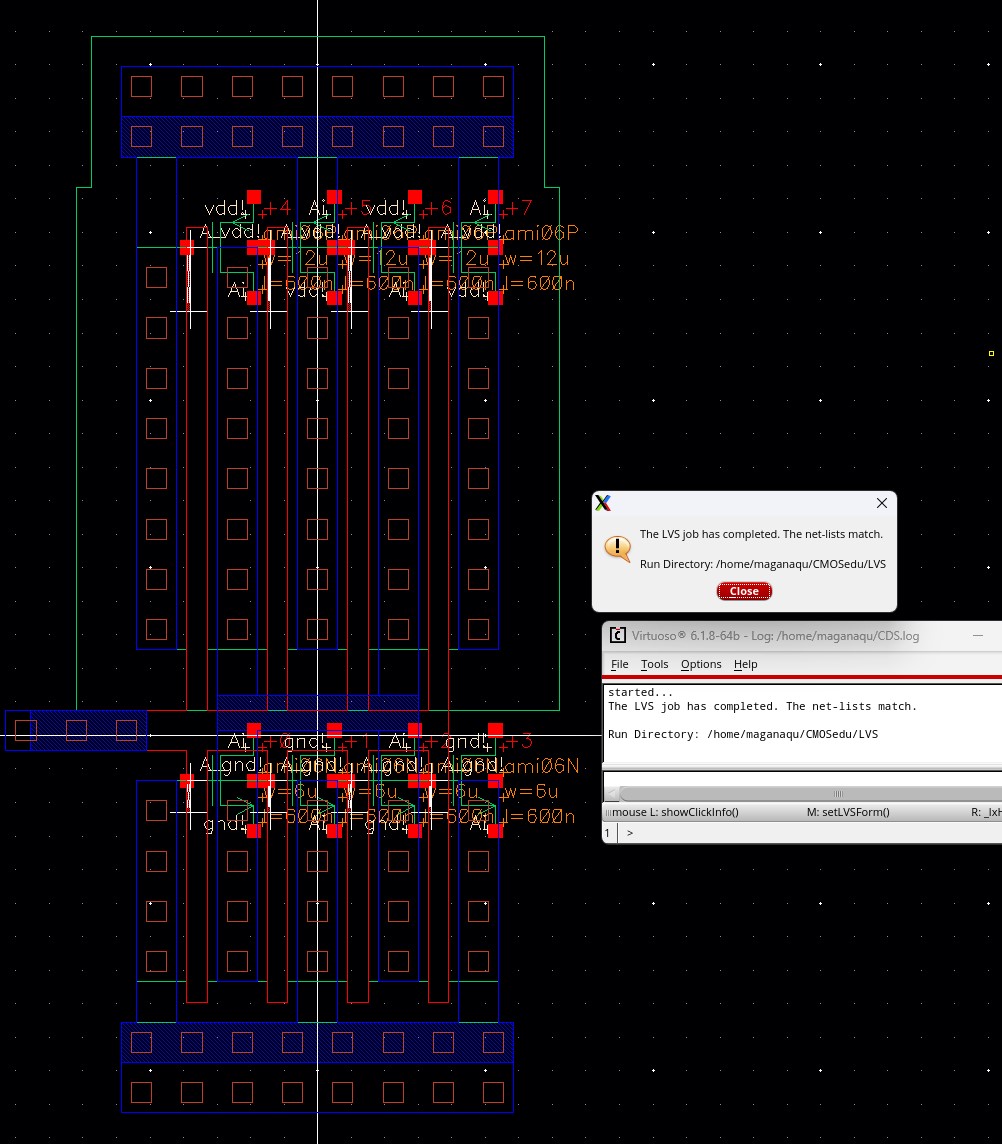This screenshot has width=1002, height=1144.
Task: Click the Virtuoso log window icon
Action: [x=618, y=635]
